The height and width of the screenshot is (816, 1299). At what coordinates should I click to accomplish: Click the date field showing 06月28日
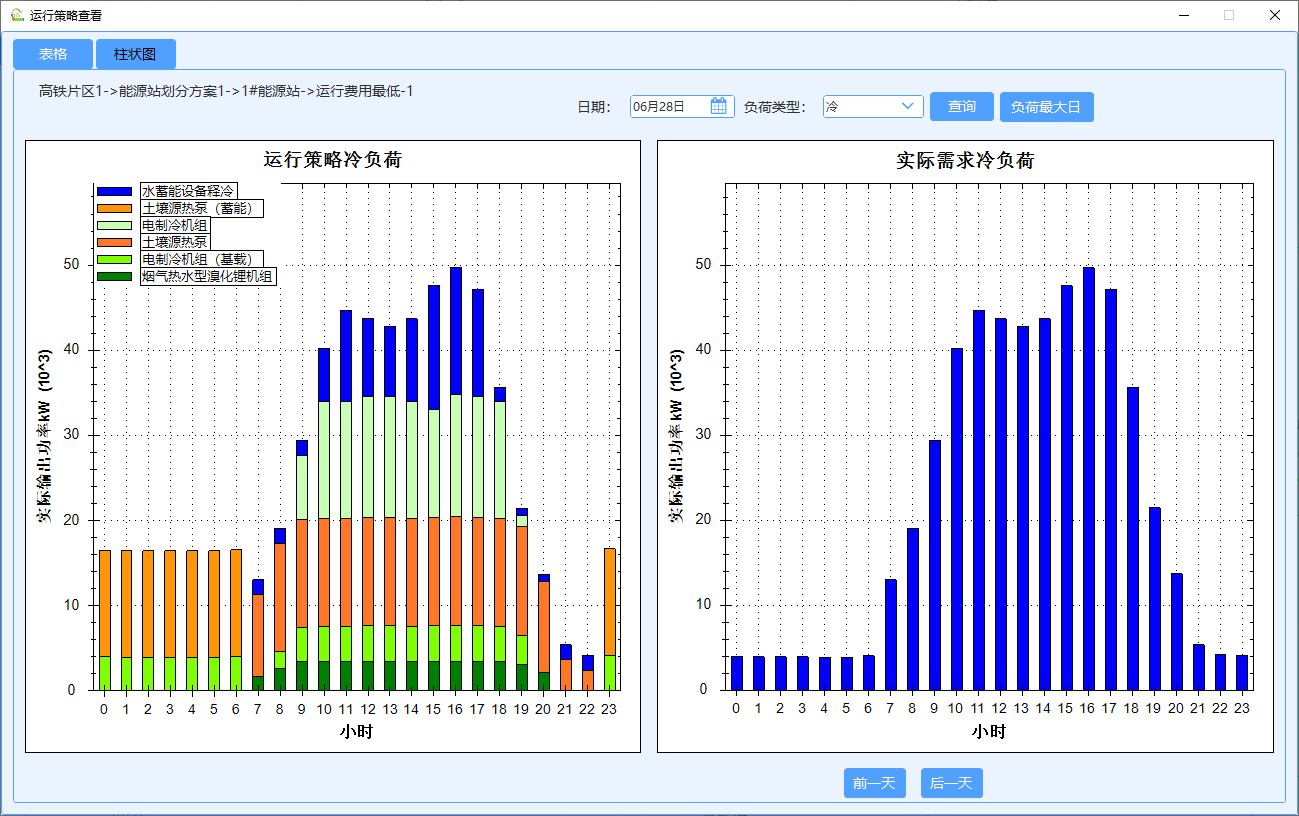[670, 106]
